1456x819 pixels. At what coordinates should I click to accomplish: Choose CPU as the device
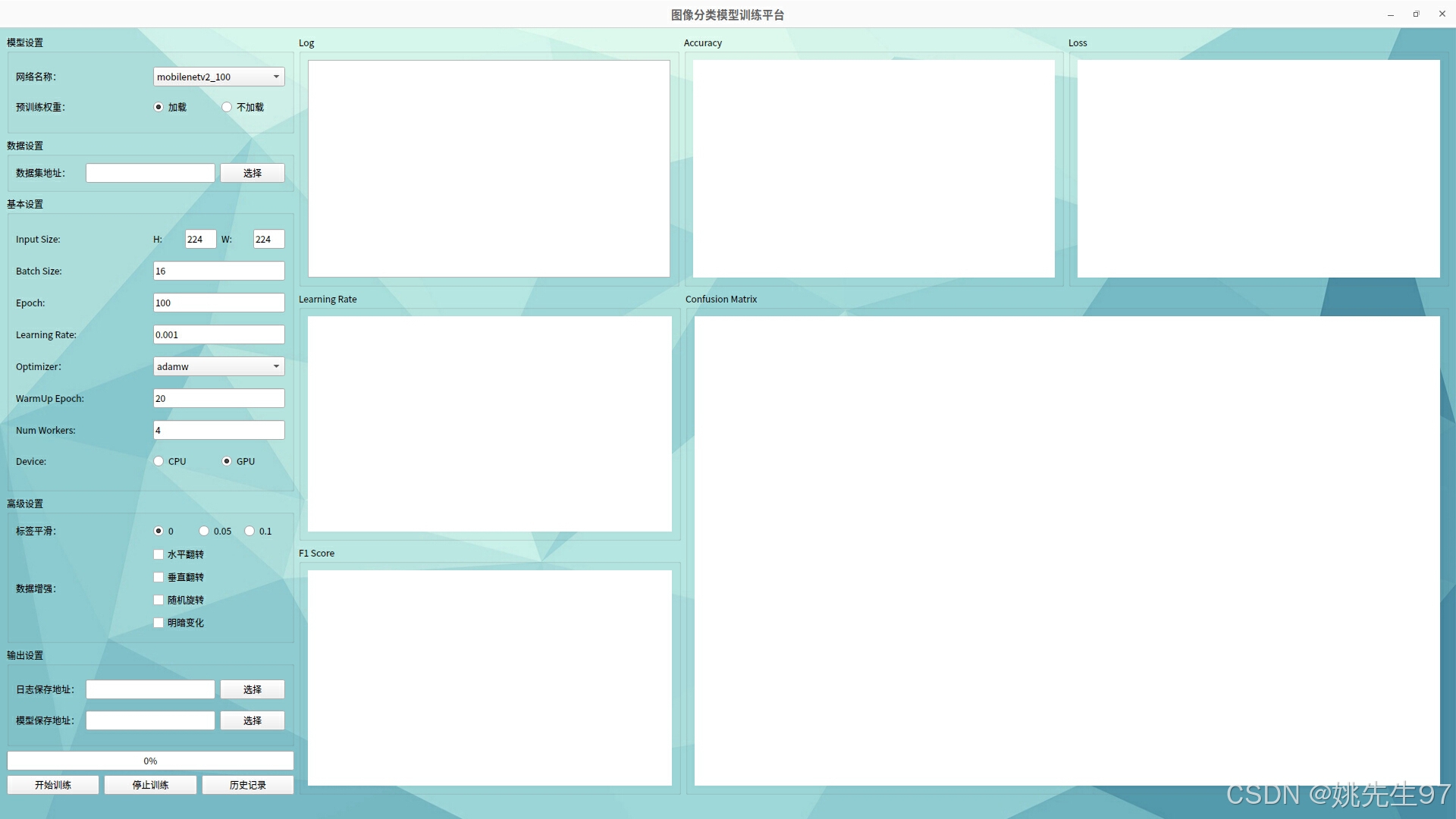tap(158, 461)
